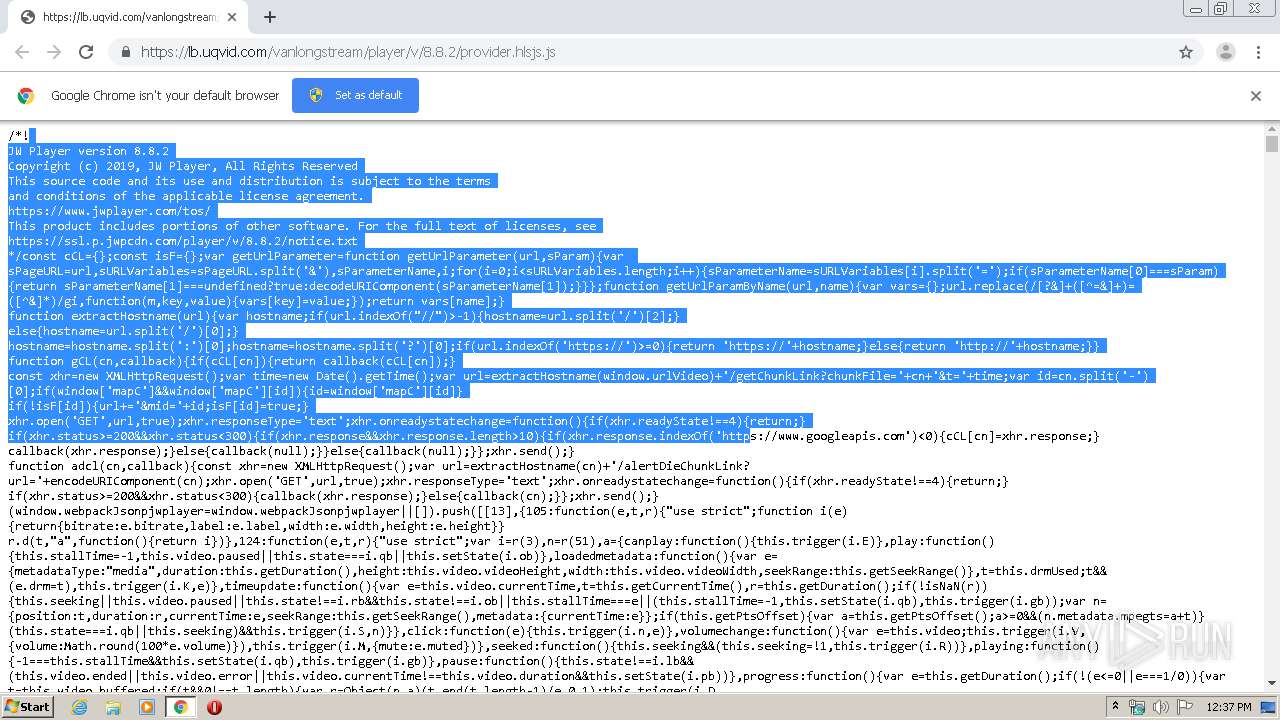Click the Chrome logo in the infobar

26,96
